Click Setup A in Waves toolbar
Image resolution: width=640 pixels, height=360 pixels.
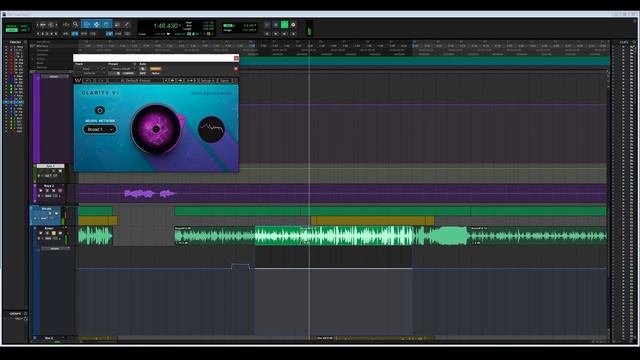click(207, 80)
